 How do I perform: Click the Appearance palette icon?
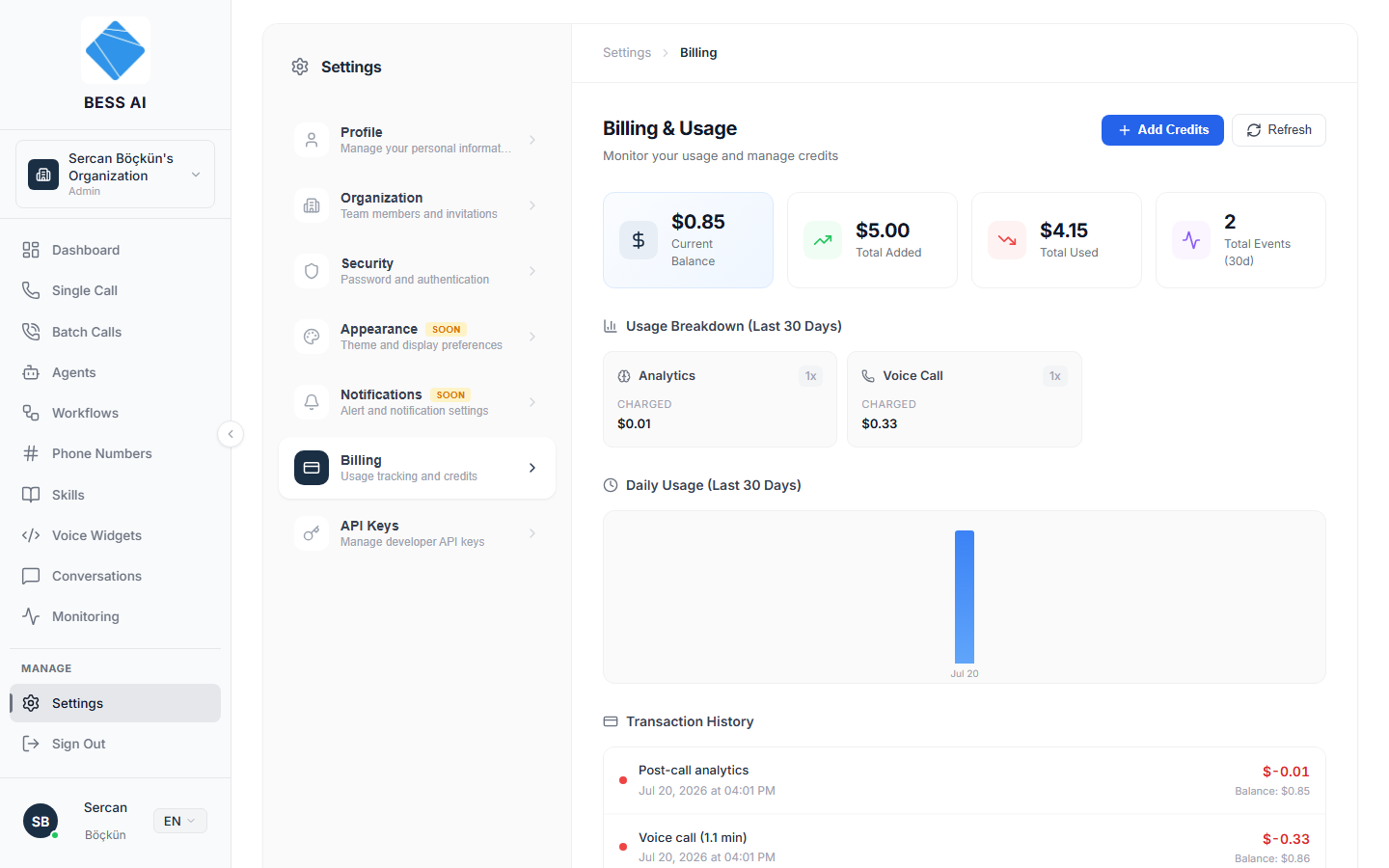coord(312,337)
